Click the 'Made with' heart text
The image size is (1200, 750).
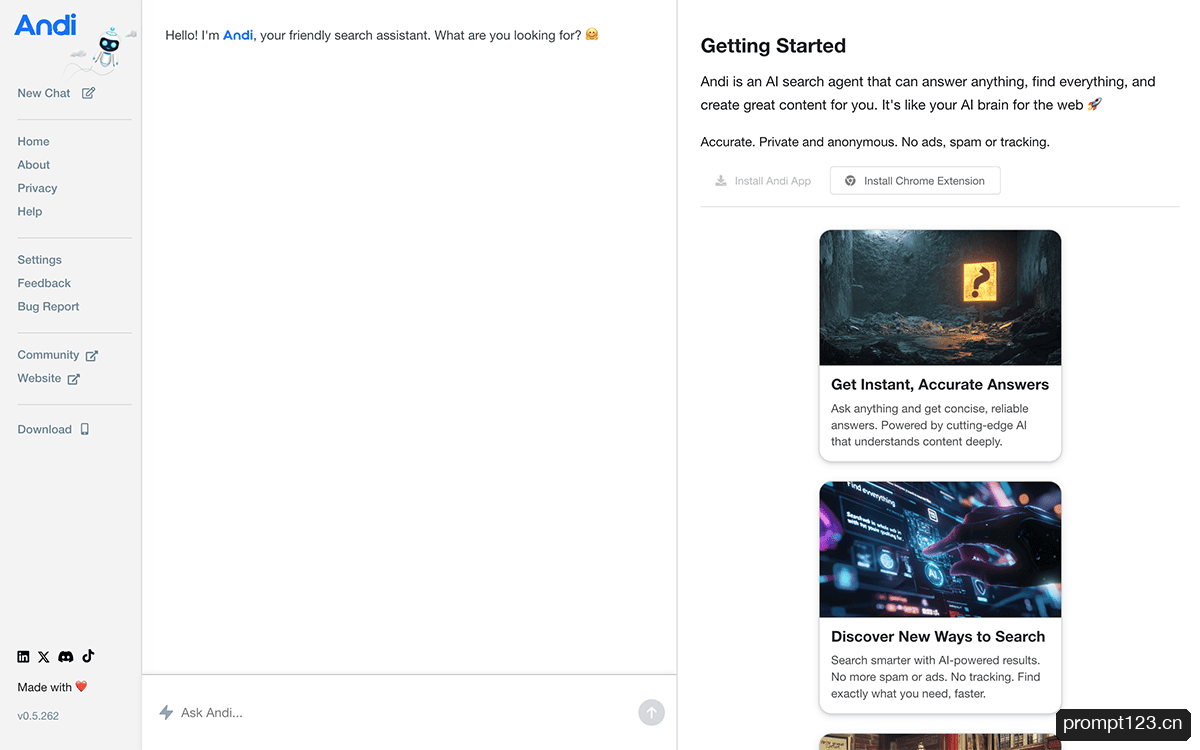tap(53, 687)
